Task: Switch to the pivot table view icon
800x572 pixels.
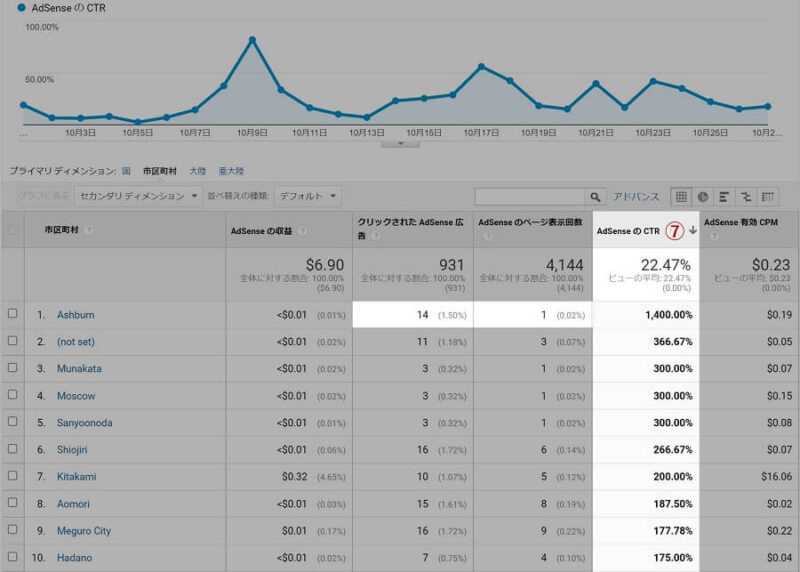Action: tap(768, 196)
